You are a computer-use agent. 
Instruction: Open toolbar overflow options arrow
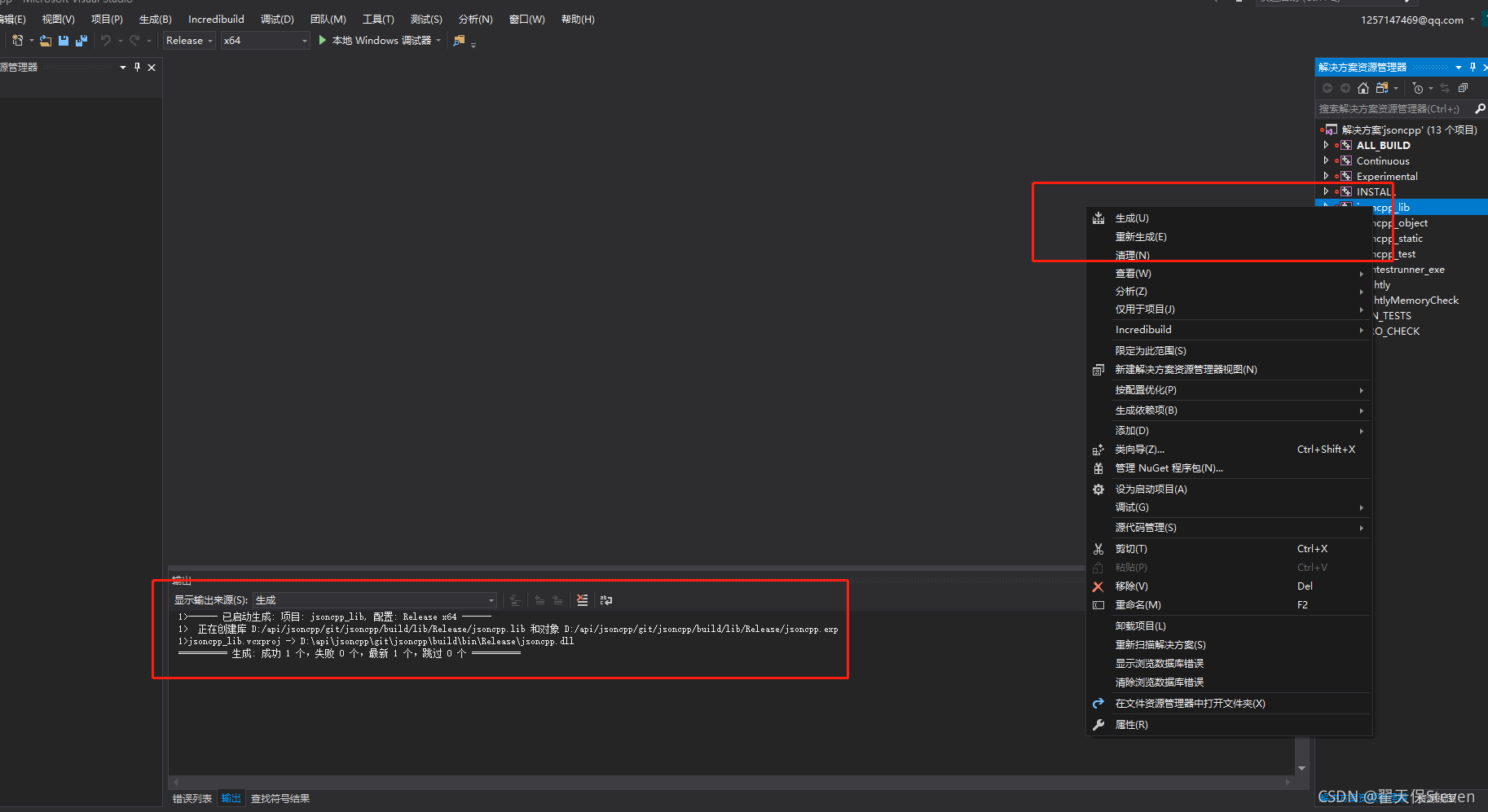click(x=473, y=44)
